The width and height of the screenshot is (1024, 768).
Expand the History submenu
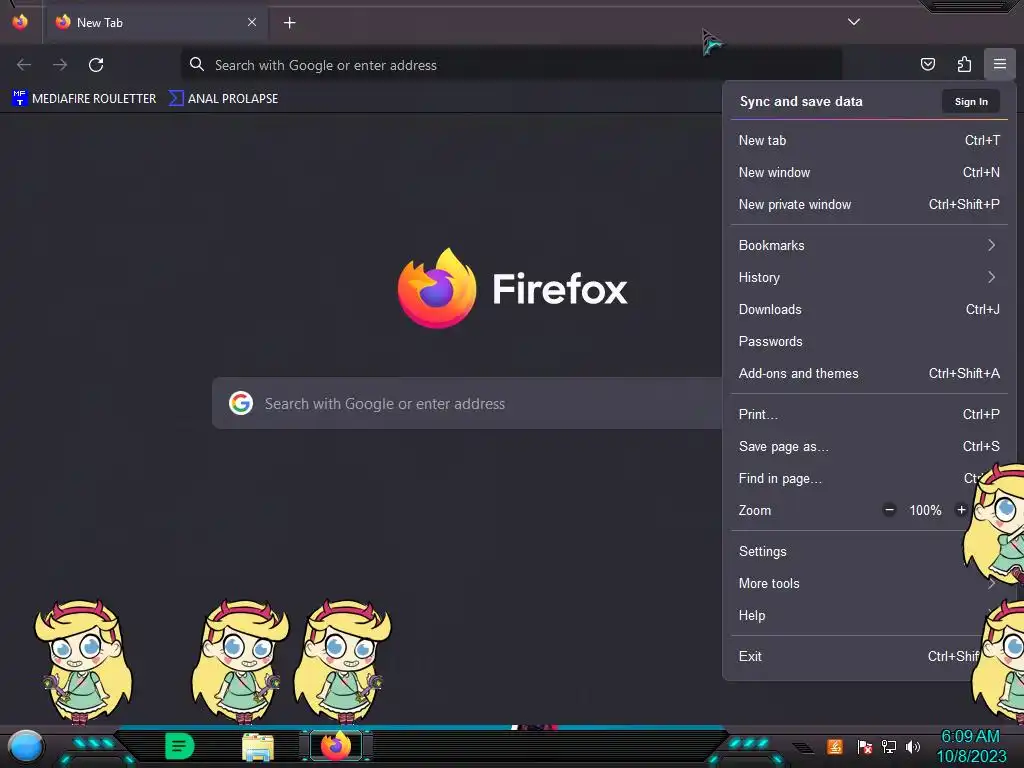click(869, 278)
